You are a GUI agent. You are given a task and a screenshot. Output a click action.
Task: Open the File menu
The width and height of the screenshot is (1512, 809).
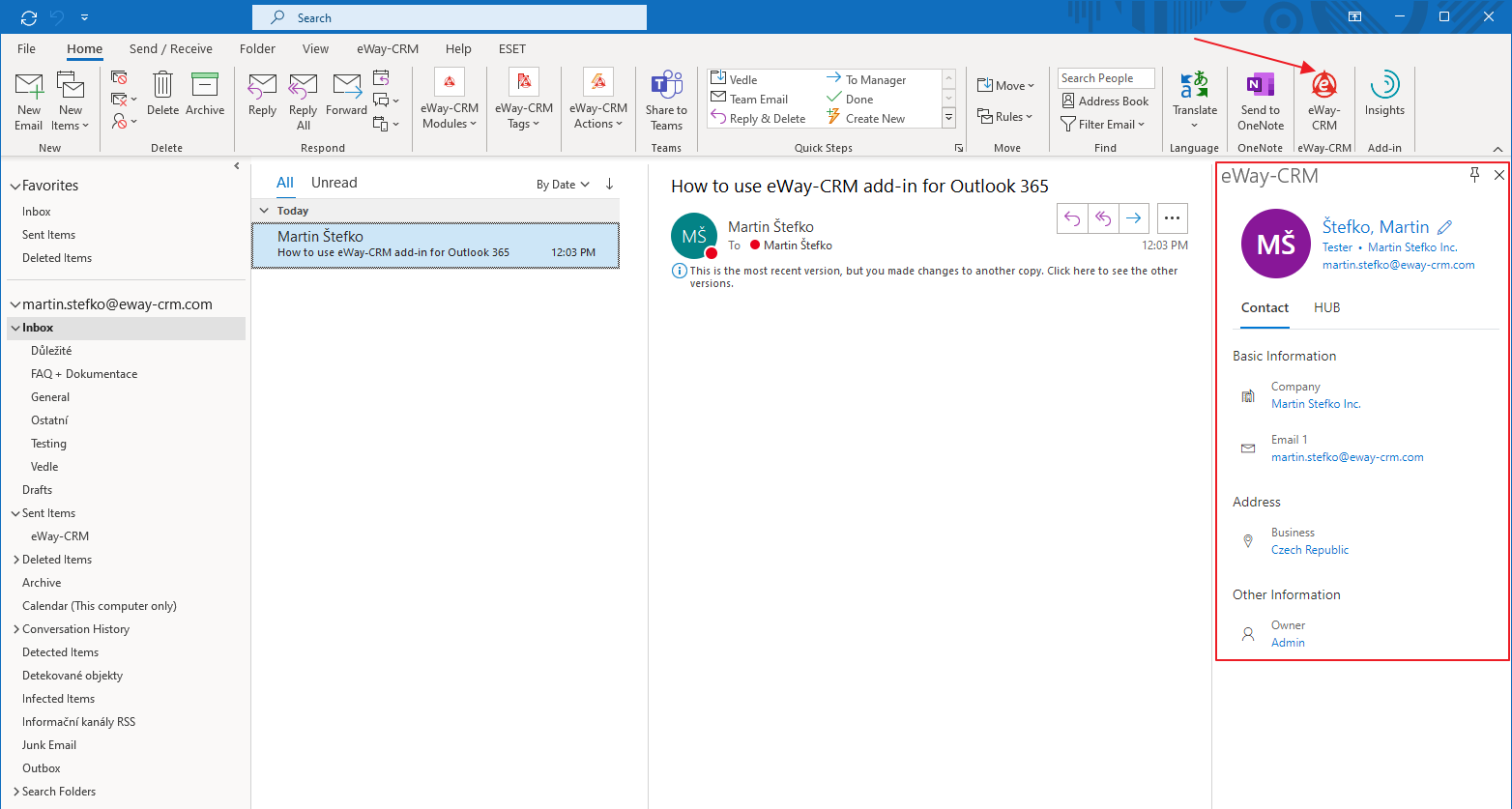26,48
